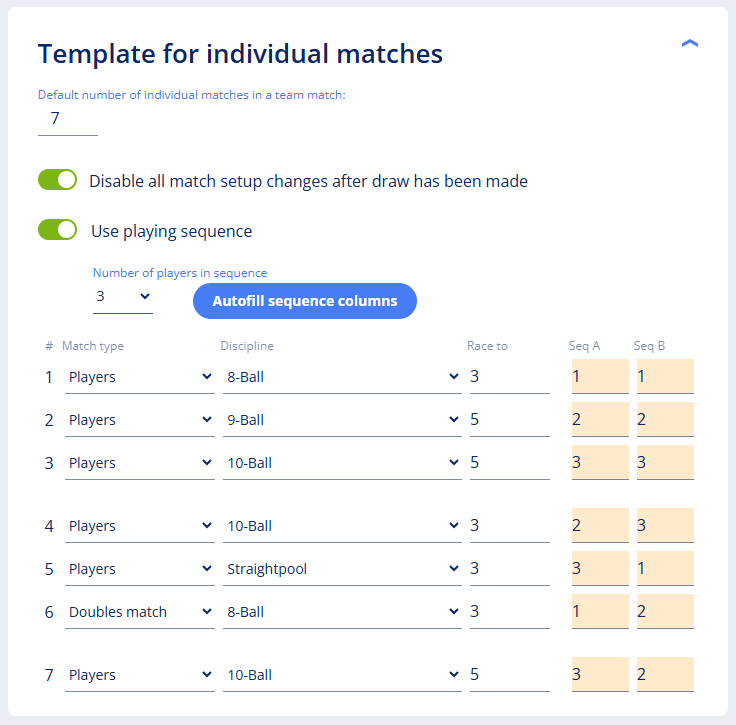
Task: Collapse the Template for individual matches panel
Action: [x=689, y=44]
